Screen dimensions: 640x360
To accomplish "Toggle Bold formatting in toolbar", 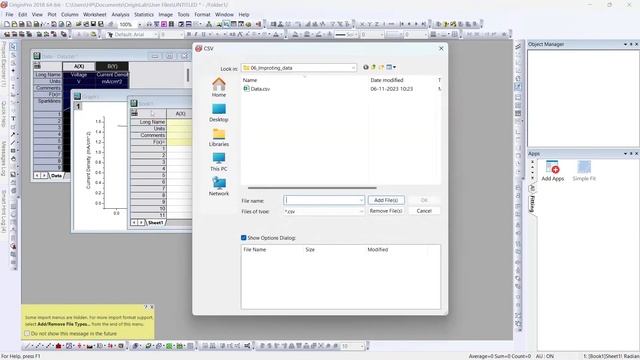I will tap(189, 35).
